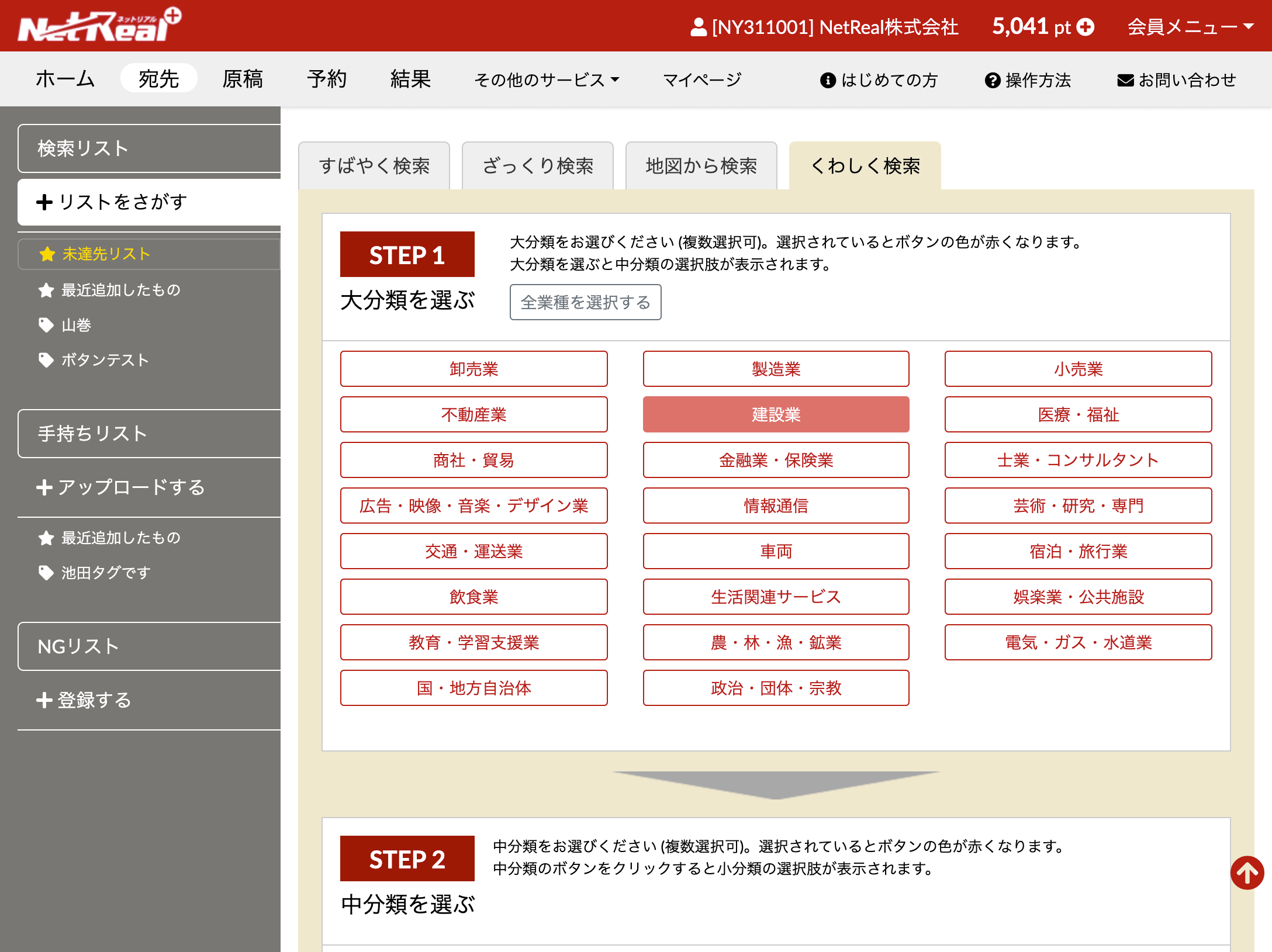The image size is (1272, 952).
Task: Click the plus icon for 登録する
Action: 44,700
